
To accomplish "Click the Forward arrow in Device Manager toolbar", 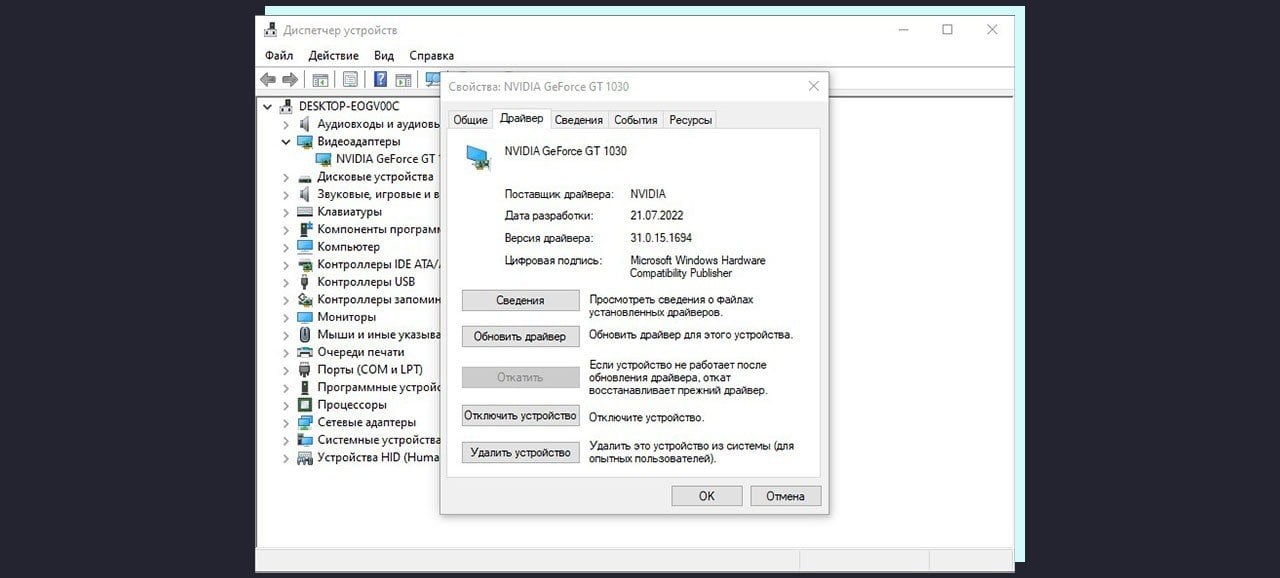I will click(x=290, y=79).
